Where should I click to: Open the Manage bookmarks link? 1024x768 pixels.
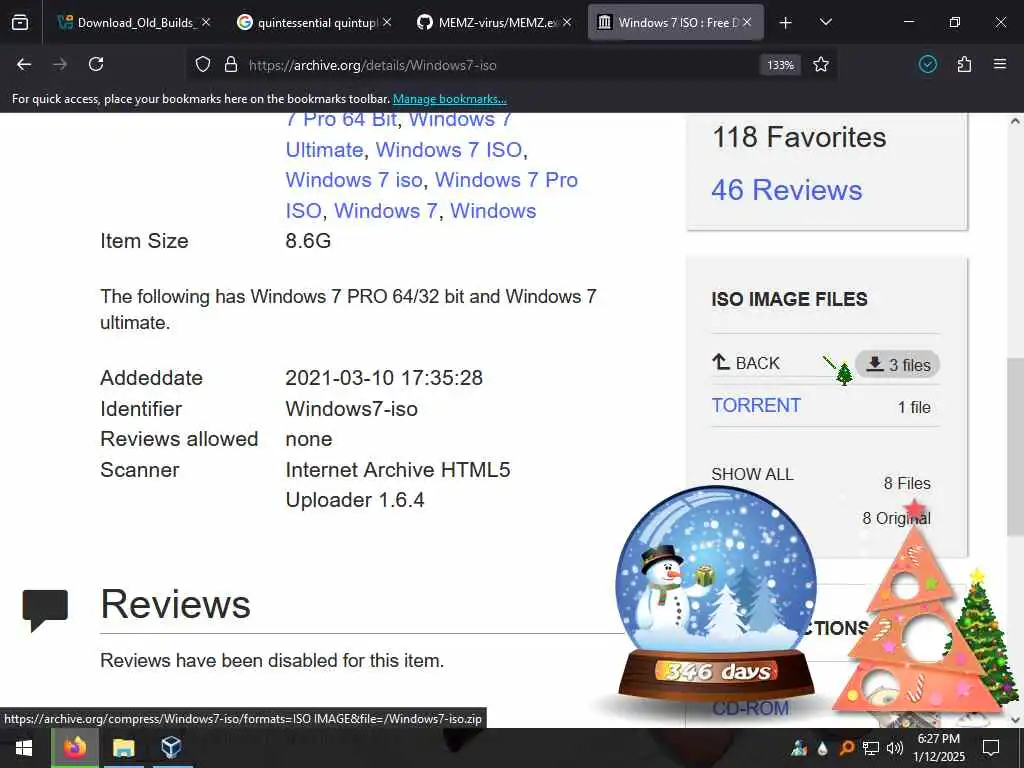coord(449,99)
